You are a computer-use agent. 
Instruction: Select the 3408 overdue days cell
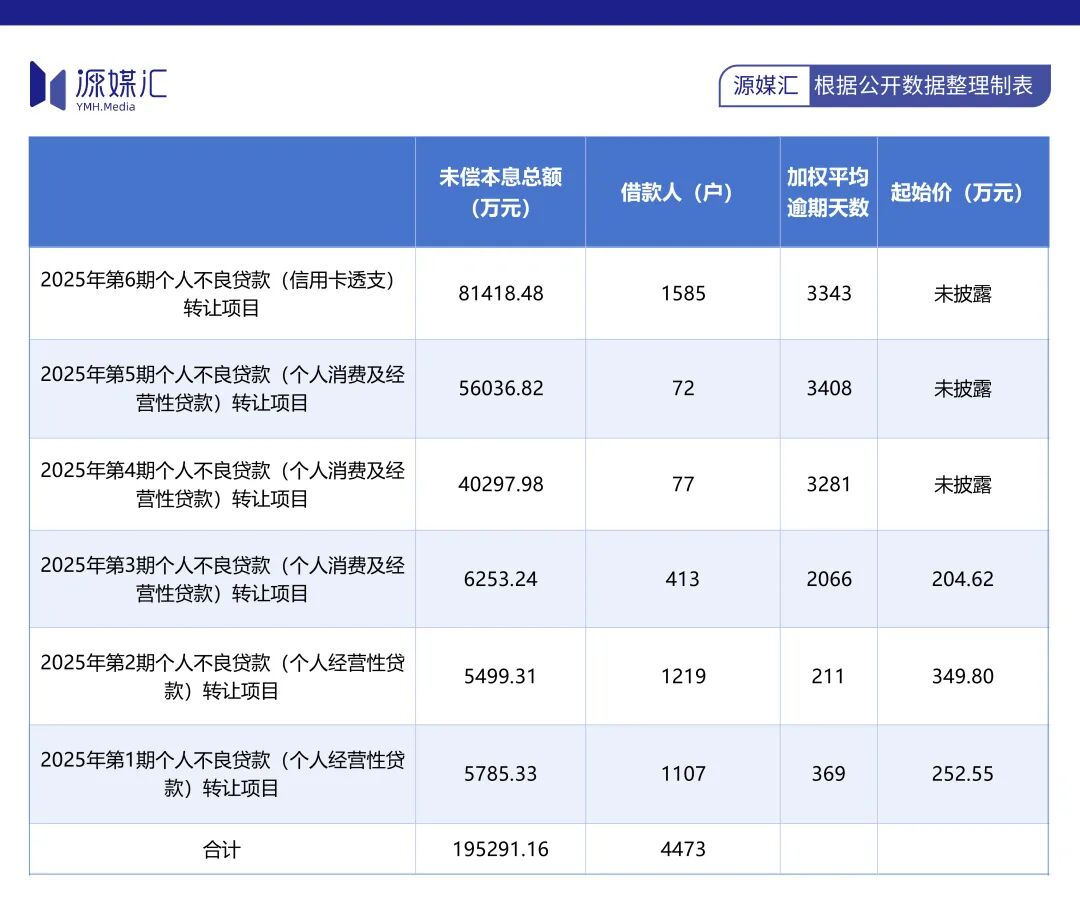[829, 388]
